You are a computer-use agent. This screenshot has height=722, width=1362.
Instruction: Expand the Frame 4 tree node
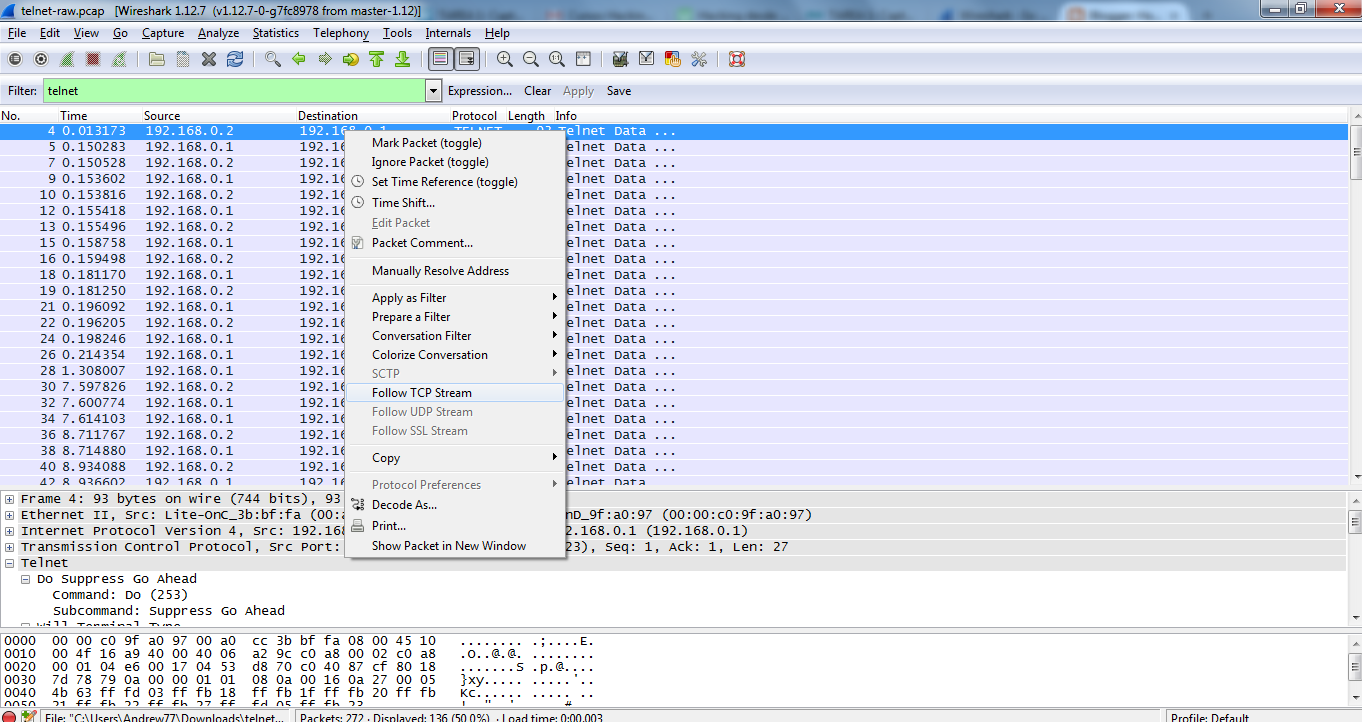[x=10, y=499]
